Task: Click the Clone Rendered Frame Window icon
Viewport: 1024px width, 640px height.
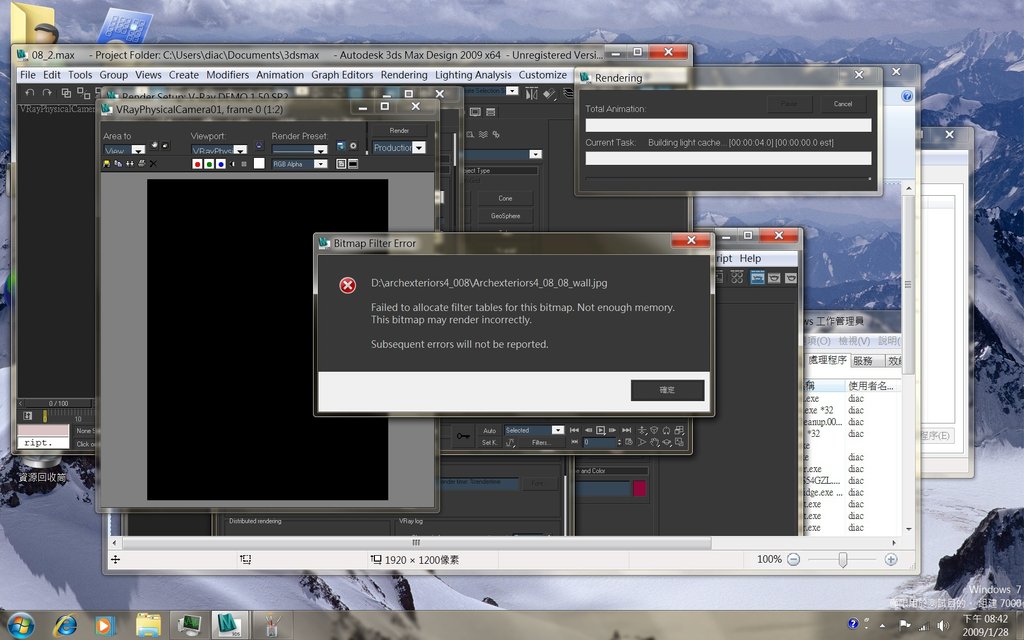Action: (130, 163)
